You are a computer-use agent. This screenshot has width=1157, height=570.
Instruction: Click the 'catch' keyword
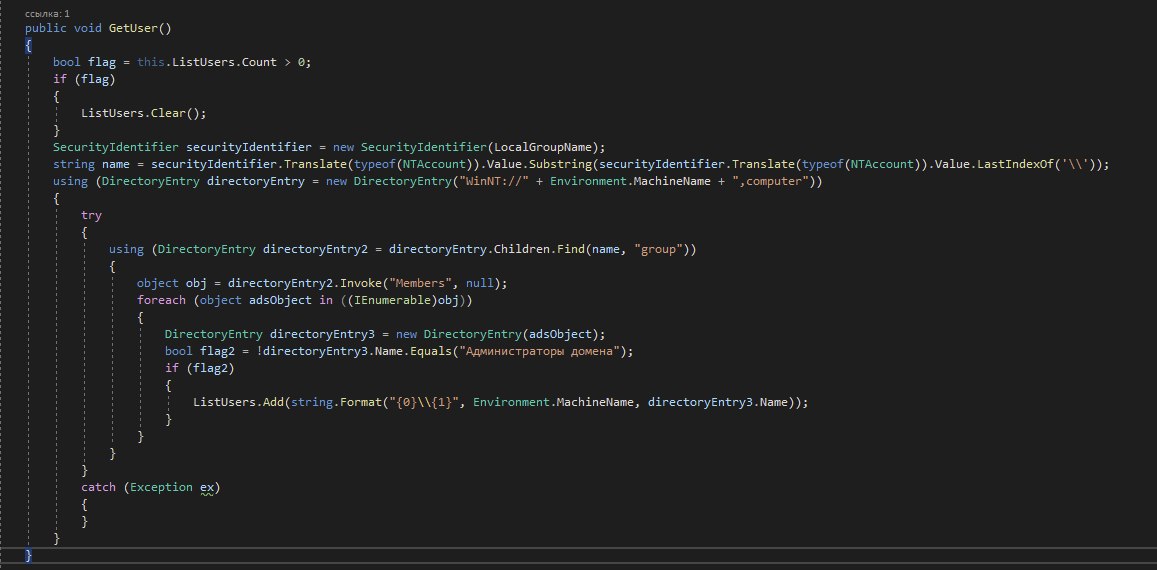pyautogui.click(x=98, y=487)
